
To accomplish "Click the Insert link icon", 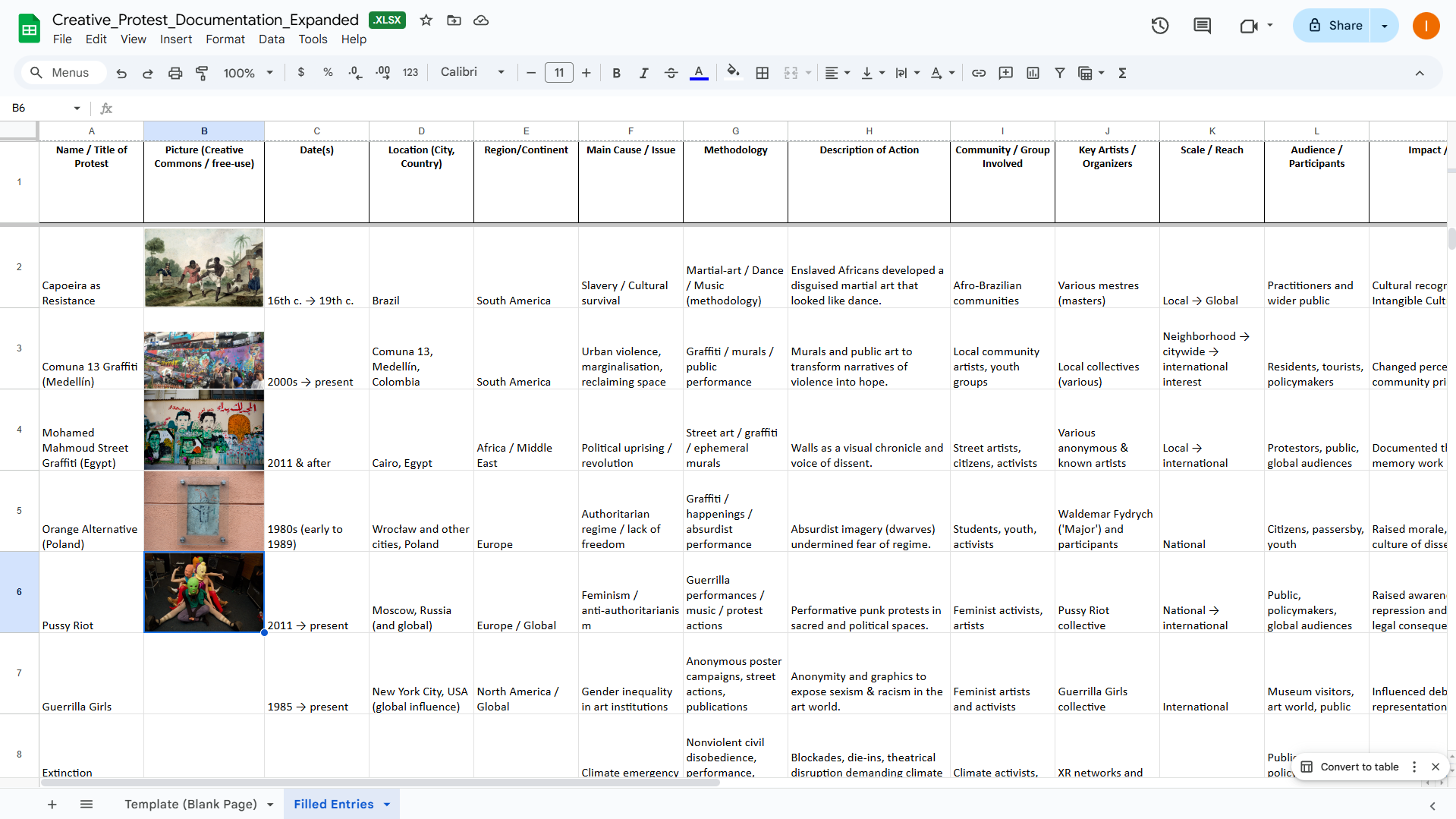I will pos(979,73).
